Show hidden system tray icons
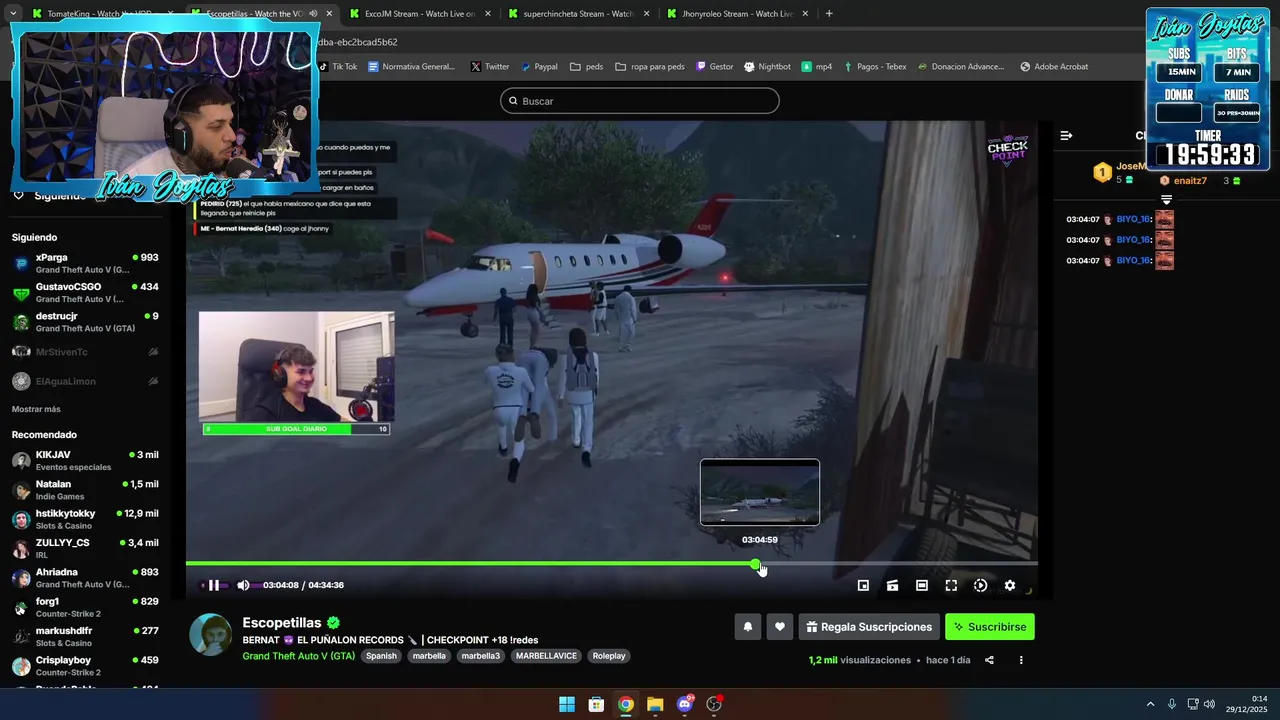Viewport: 1280px width, 720px height. [x=1150, y=704]
